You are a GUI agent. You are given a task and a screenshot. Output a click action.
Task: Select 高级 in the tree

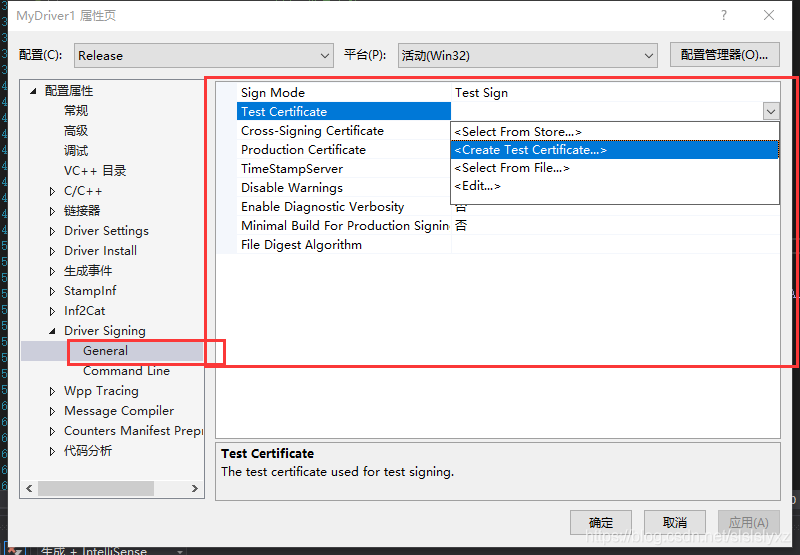76,131
